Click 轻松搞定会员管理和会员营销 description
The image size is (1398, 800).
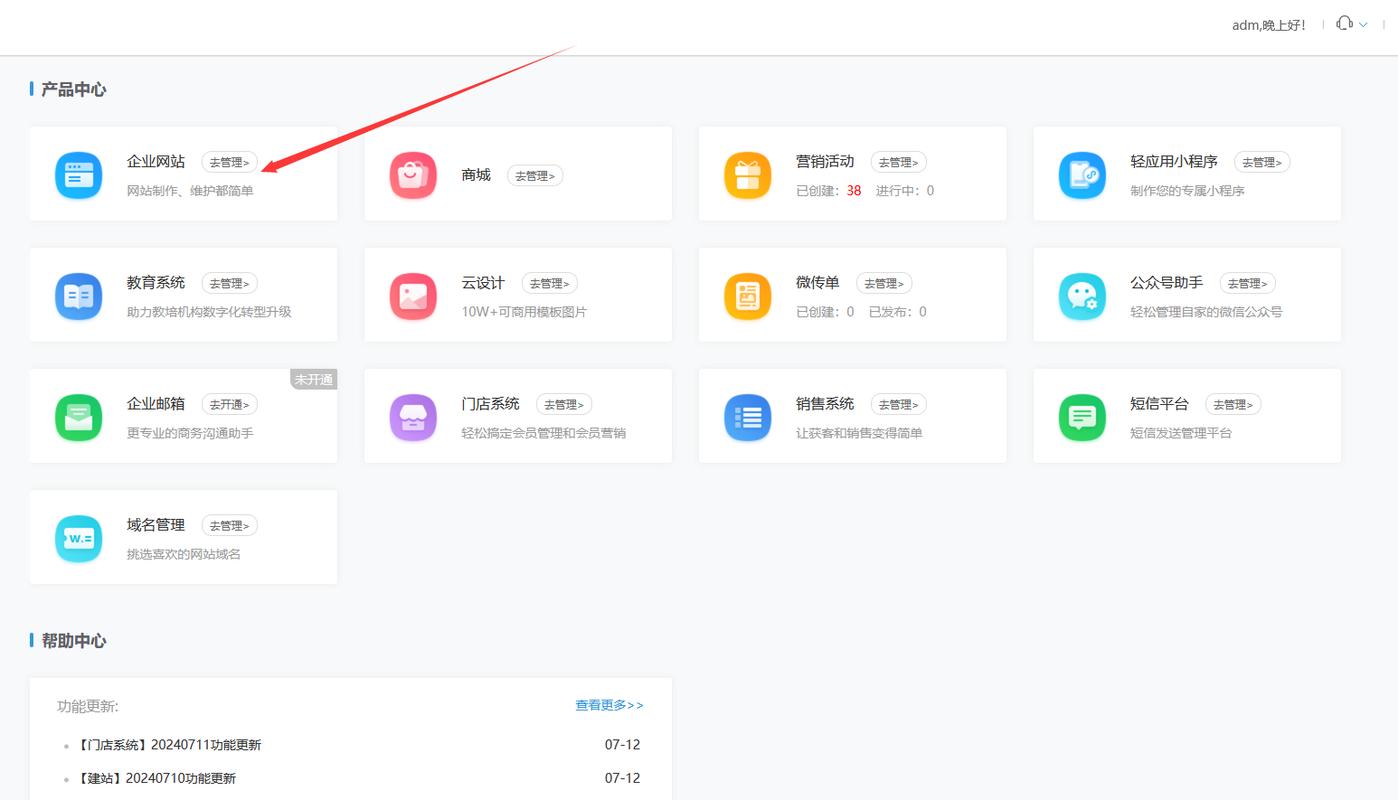click(x=543, y=432)
